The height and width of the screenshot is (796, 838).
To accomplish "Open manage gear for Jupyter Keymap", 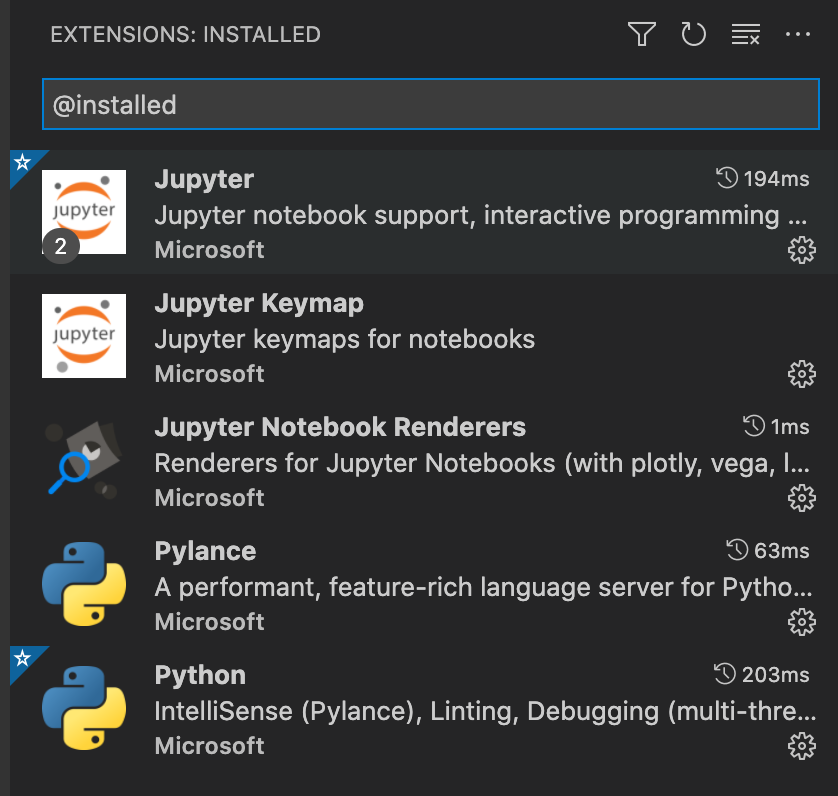I will 802,374.
